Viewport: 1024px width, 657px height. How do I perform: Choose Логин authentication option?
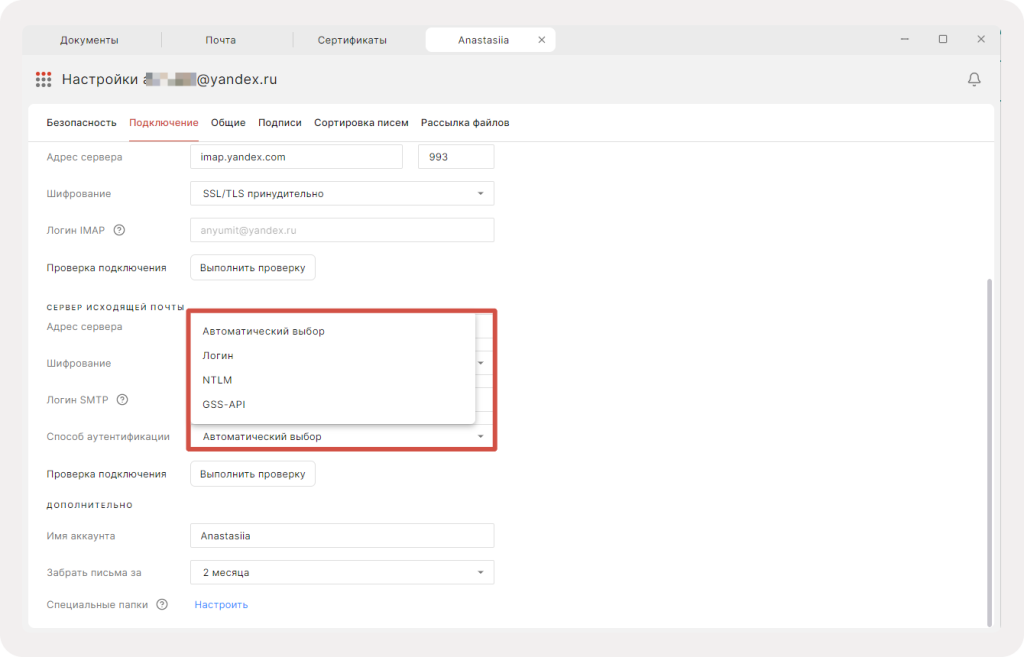coord(333,355)
